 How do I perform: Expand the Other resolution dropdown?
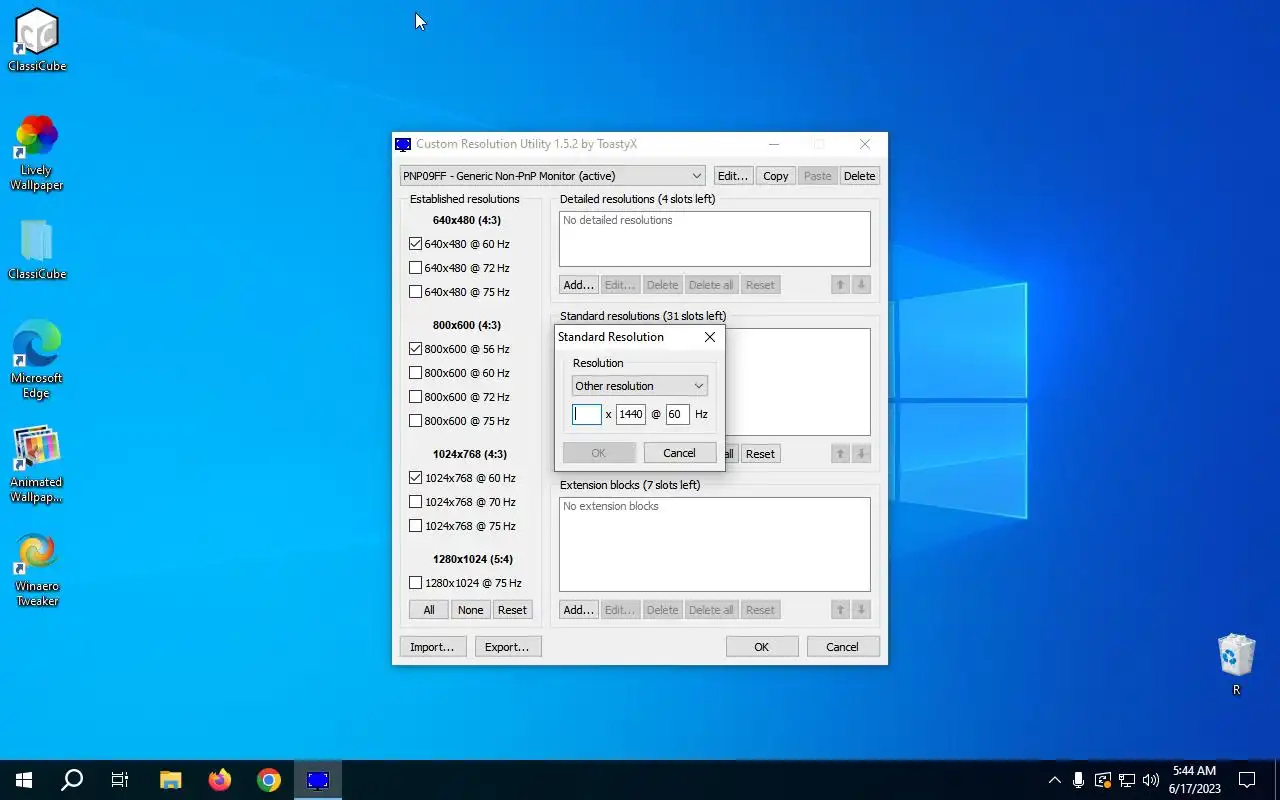coord(639,386)
